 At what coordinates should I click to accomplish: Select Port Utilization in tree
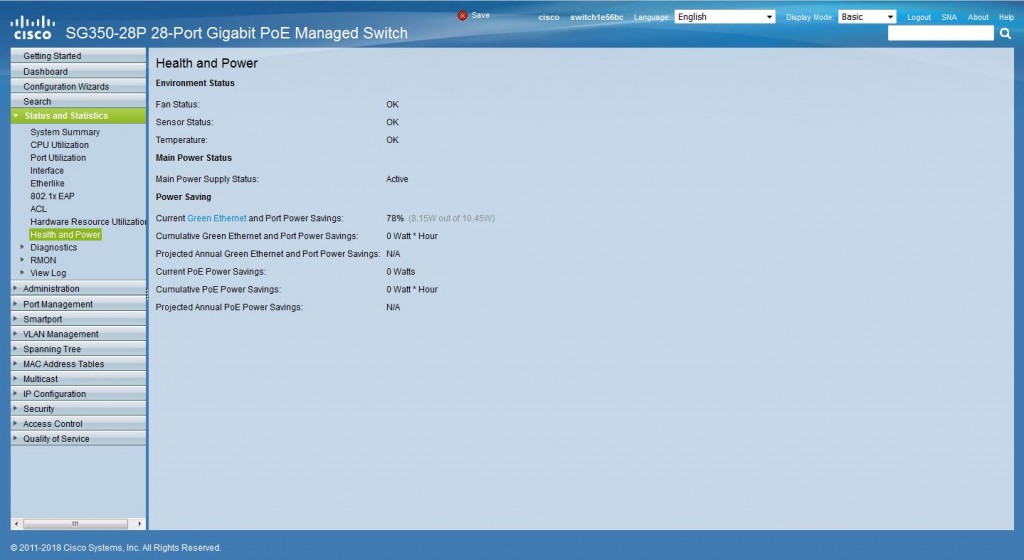57,158
